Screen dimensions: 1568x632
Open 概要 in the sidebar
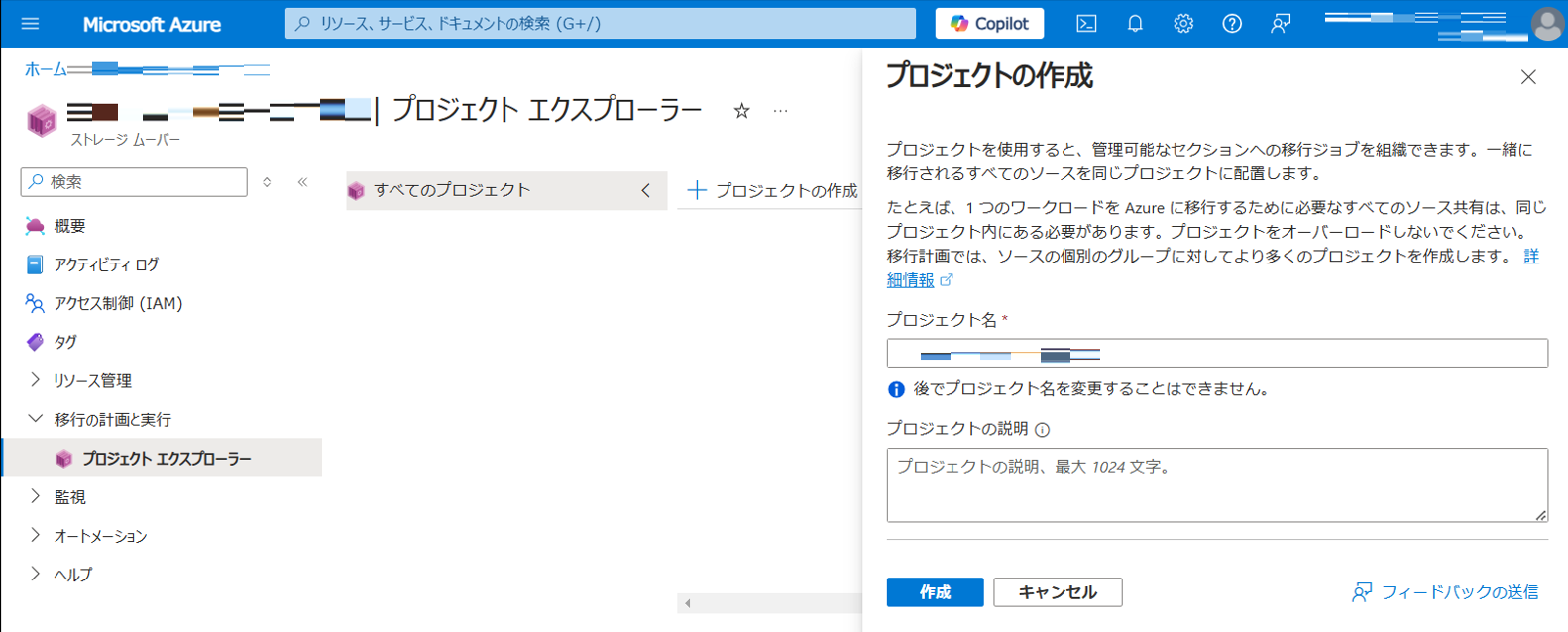coord(69,226)
